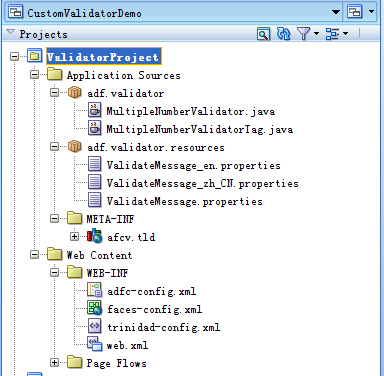Collapse the WEB-INF folder
Viewport: 384px width, 376px height.
click(54, 272)
